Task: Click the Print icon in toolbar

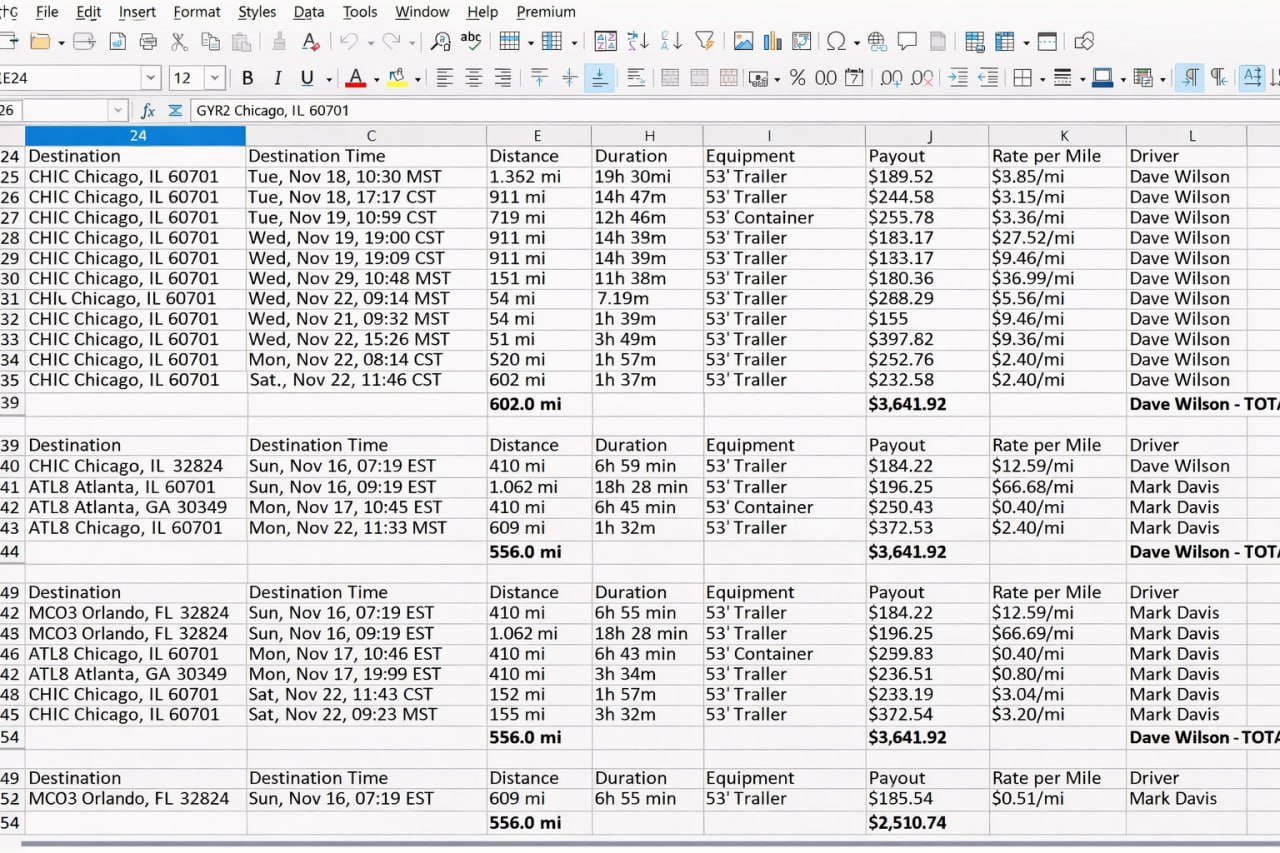Action: 148,42
